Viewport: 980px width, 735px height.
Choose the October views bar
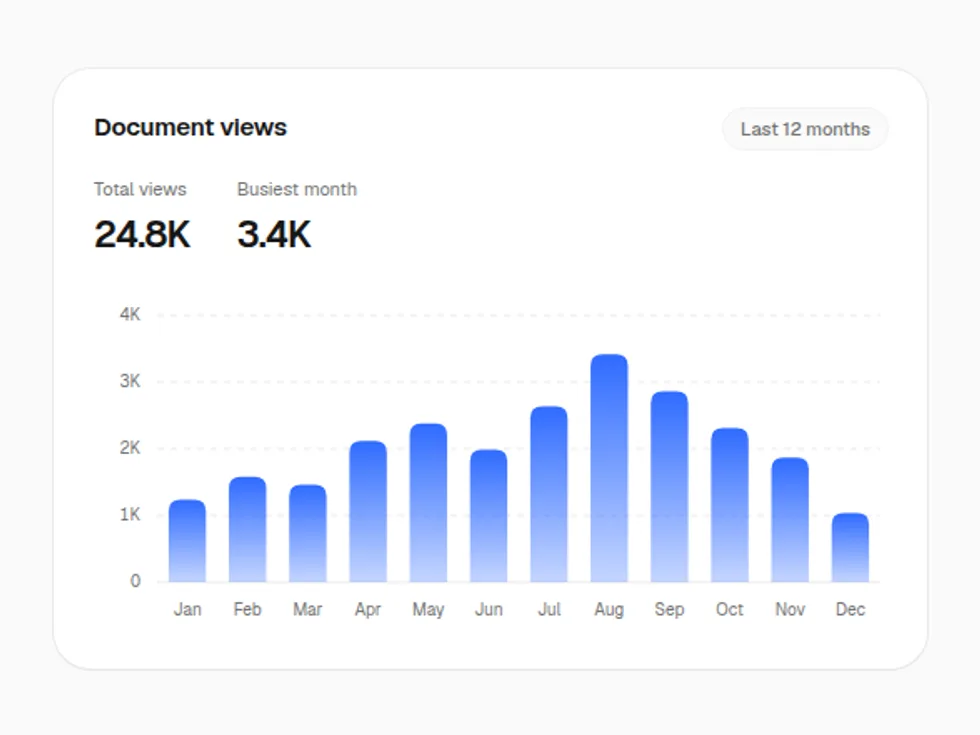coord(729,505)
